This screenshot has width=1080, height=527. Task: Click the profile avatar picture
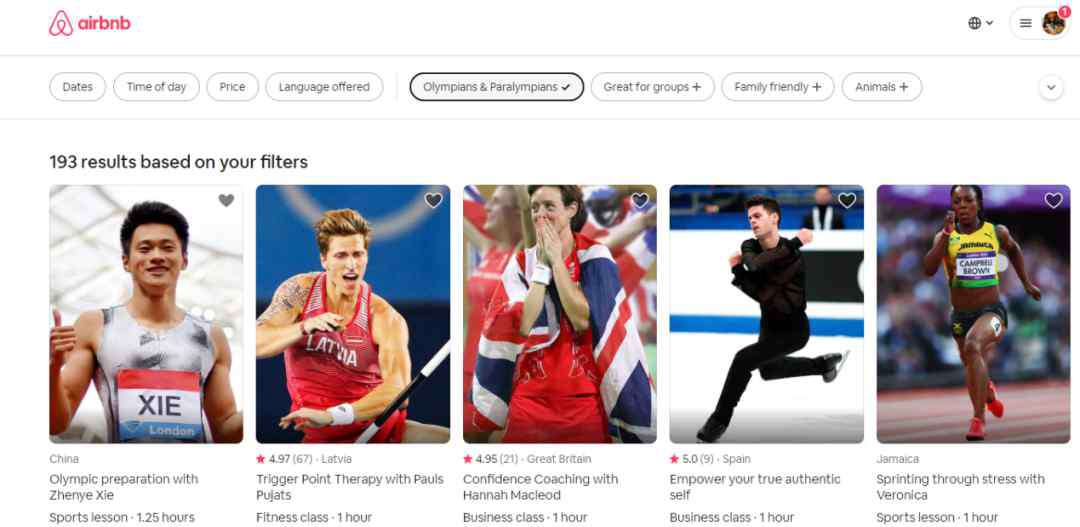click(x=1053, y=23)
